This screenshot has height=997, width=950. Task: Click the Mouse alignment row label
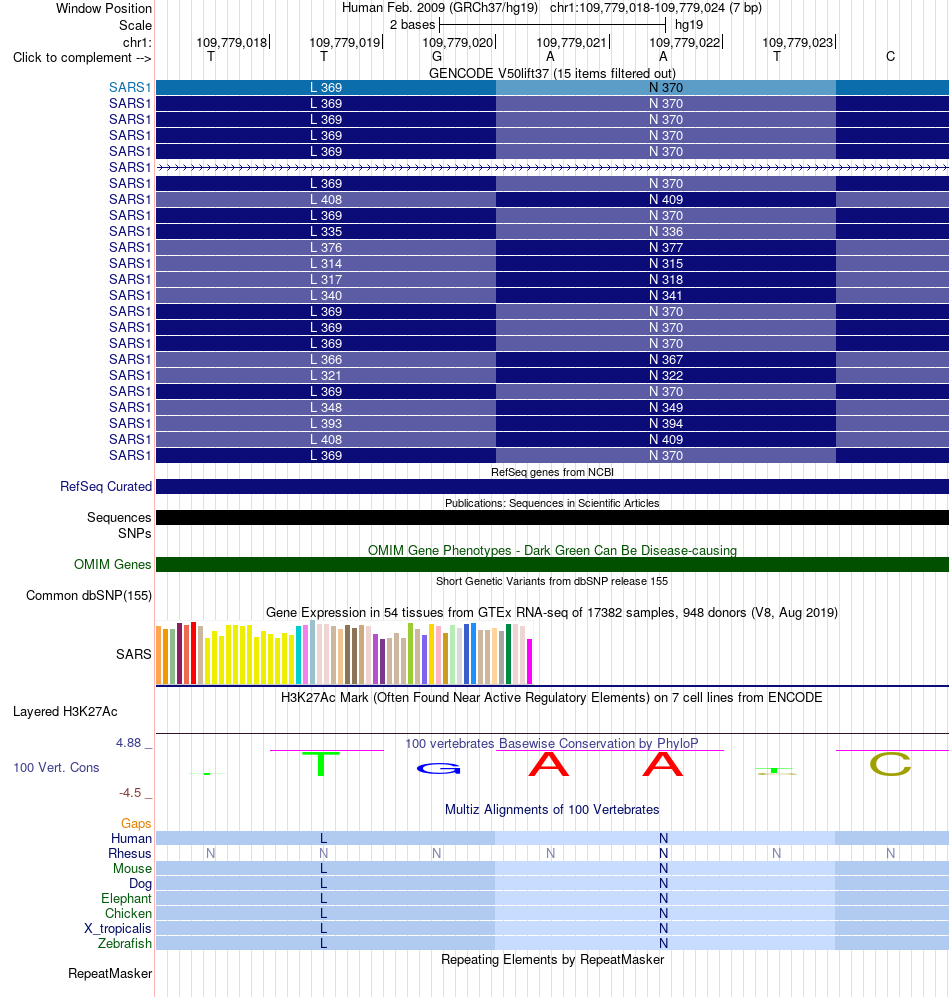(132, 869)
